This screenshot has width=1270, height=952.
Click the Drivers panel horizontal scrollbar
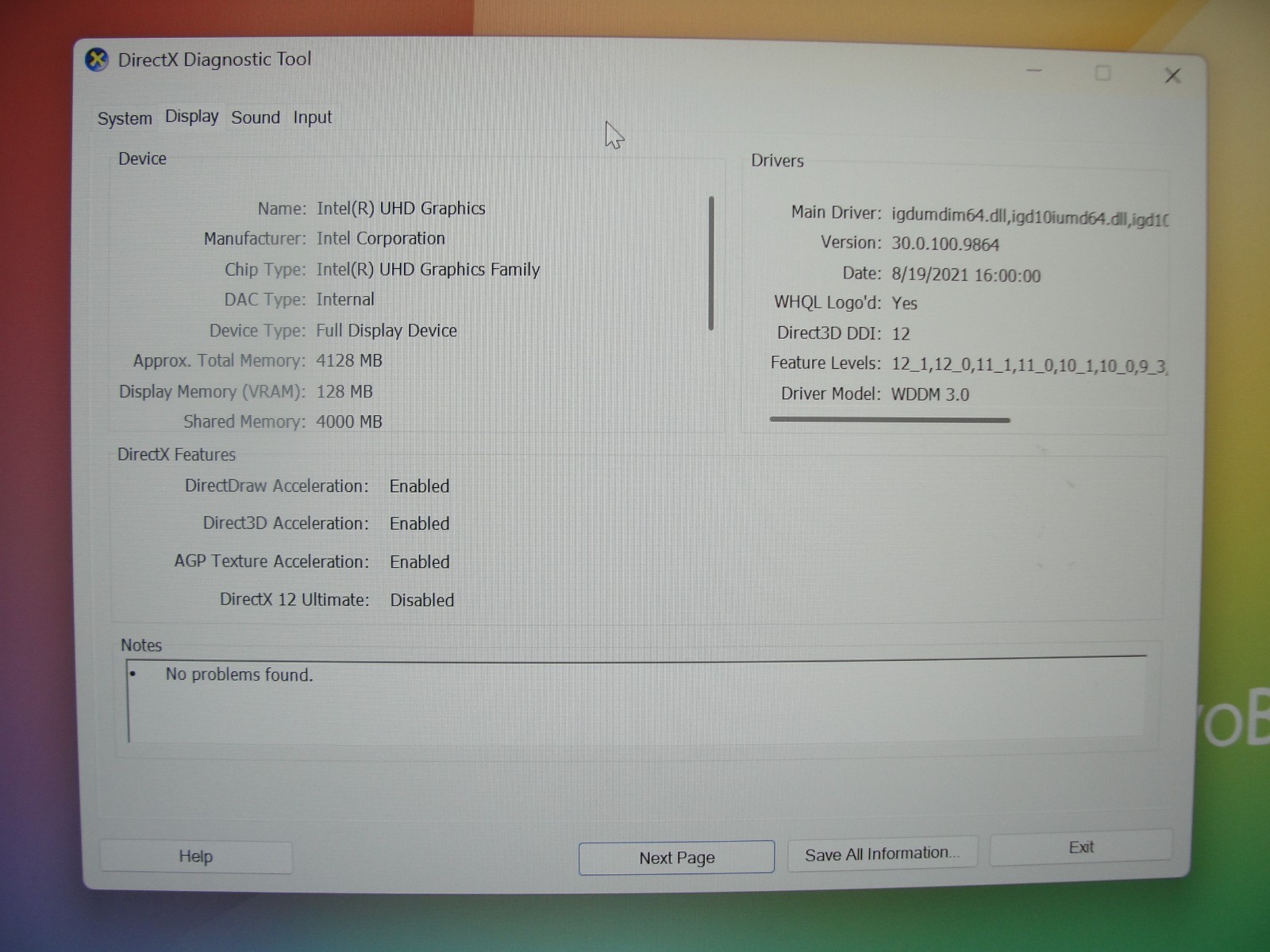click(890, 420)
